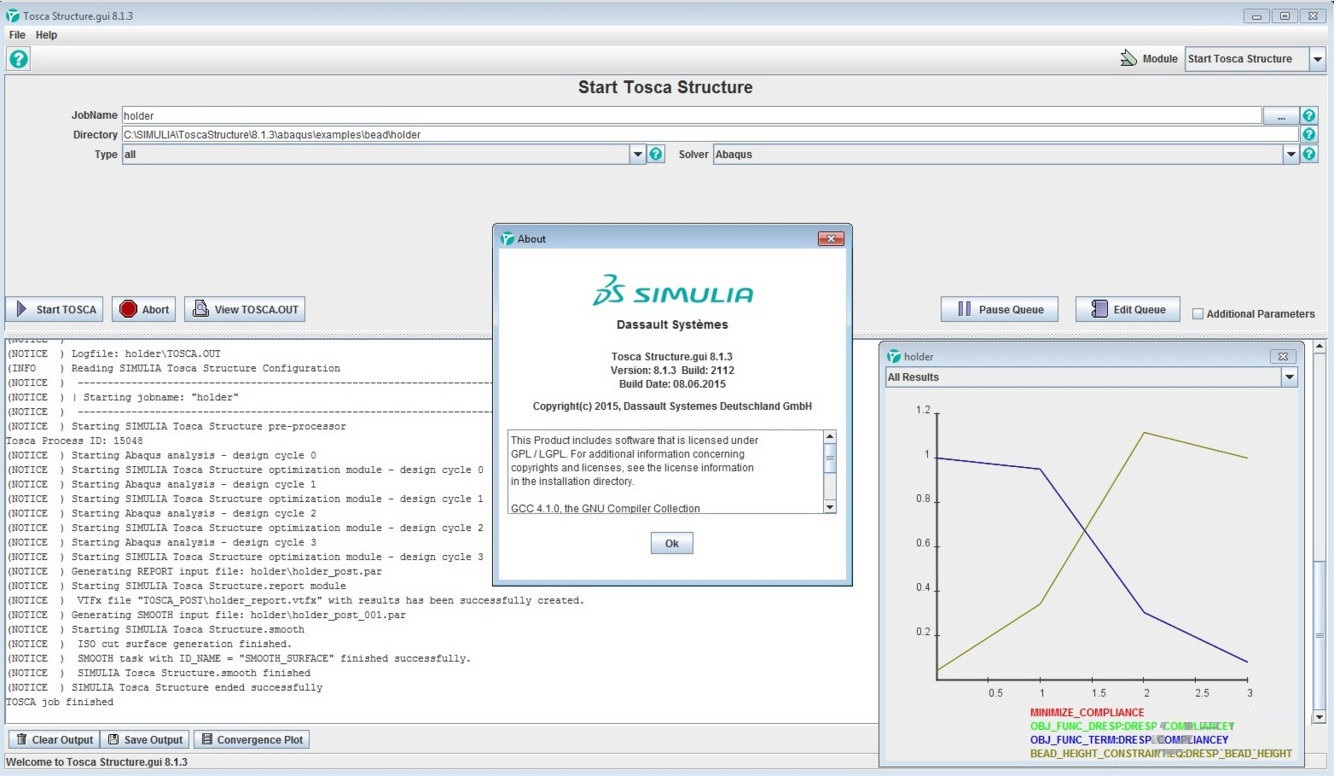Open the Help menu
Viewport: 1336px width, 776px height.
click(x=47, y=35)
